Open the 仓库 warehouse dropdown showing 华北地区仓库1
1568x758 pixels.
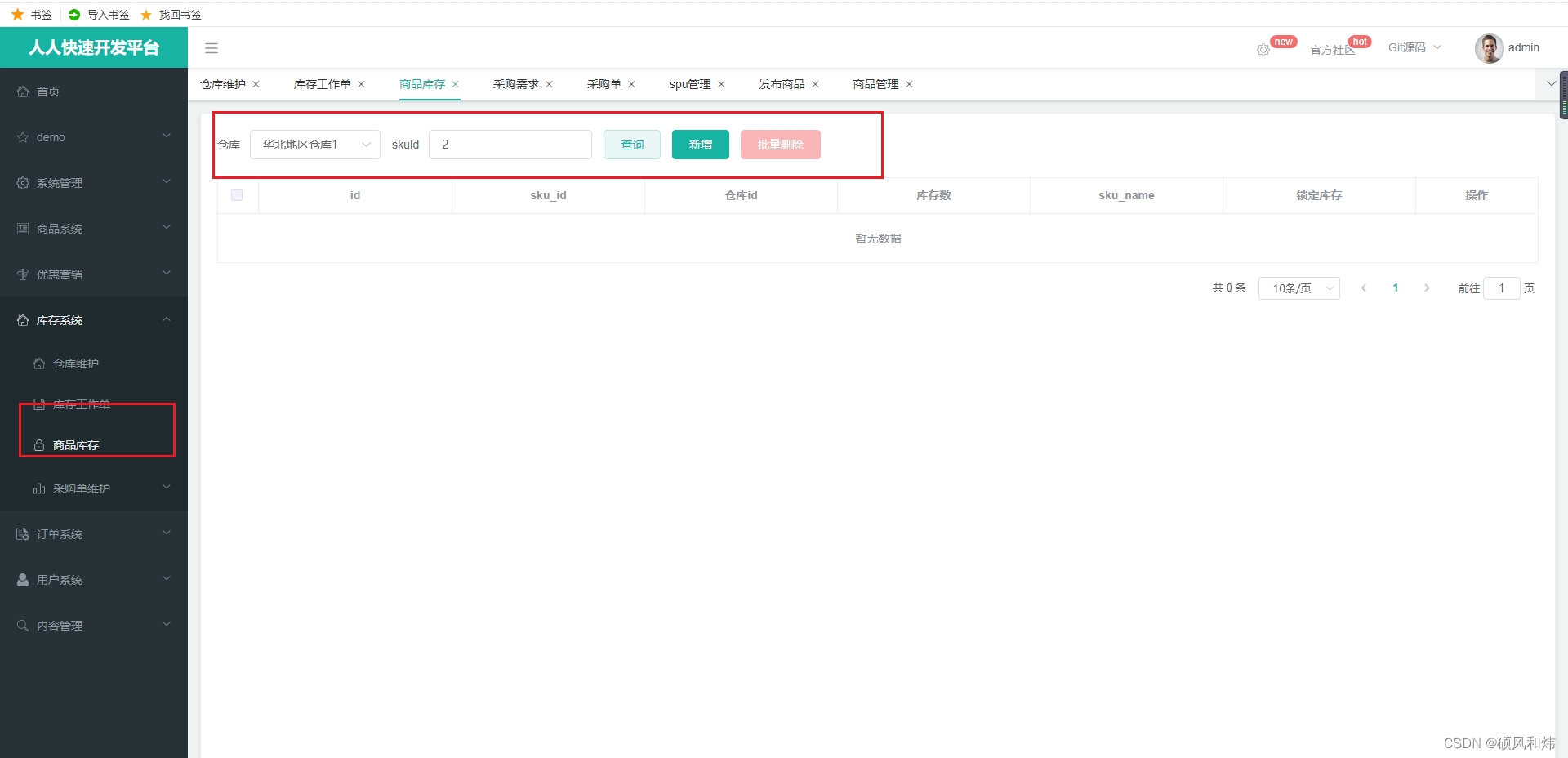(314, 145)
